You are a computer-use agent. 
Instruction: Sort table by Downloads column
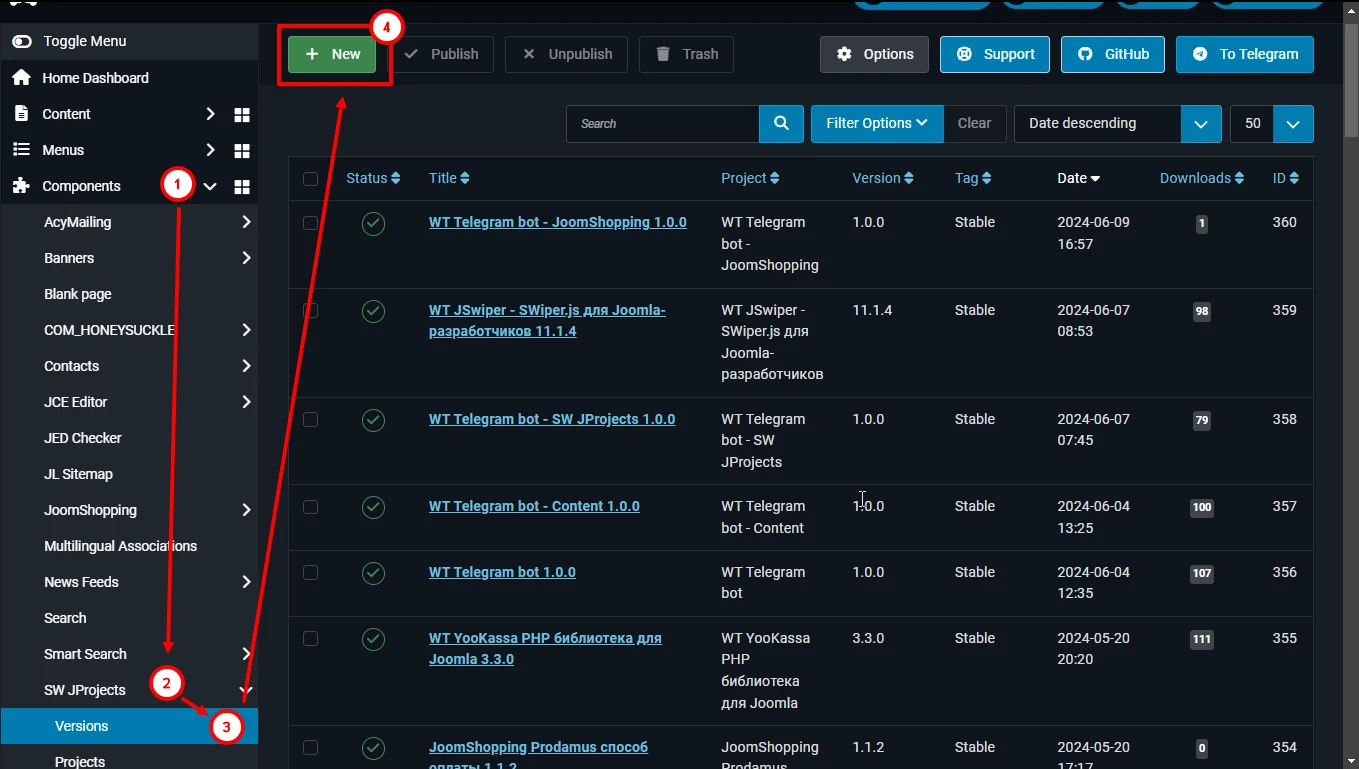[1202, 178]
